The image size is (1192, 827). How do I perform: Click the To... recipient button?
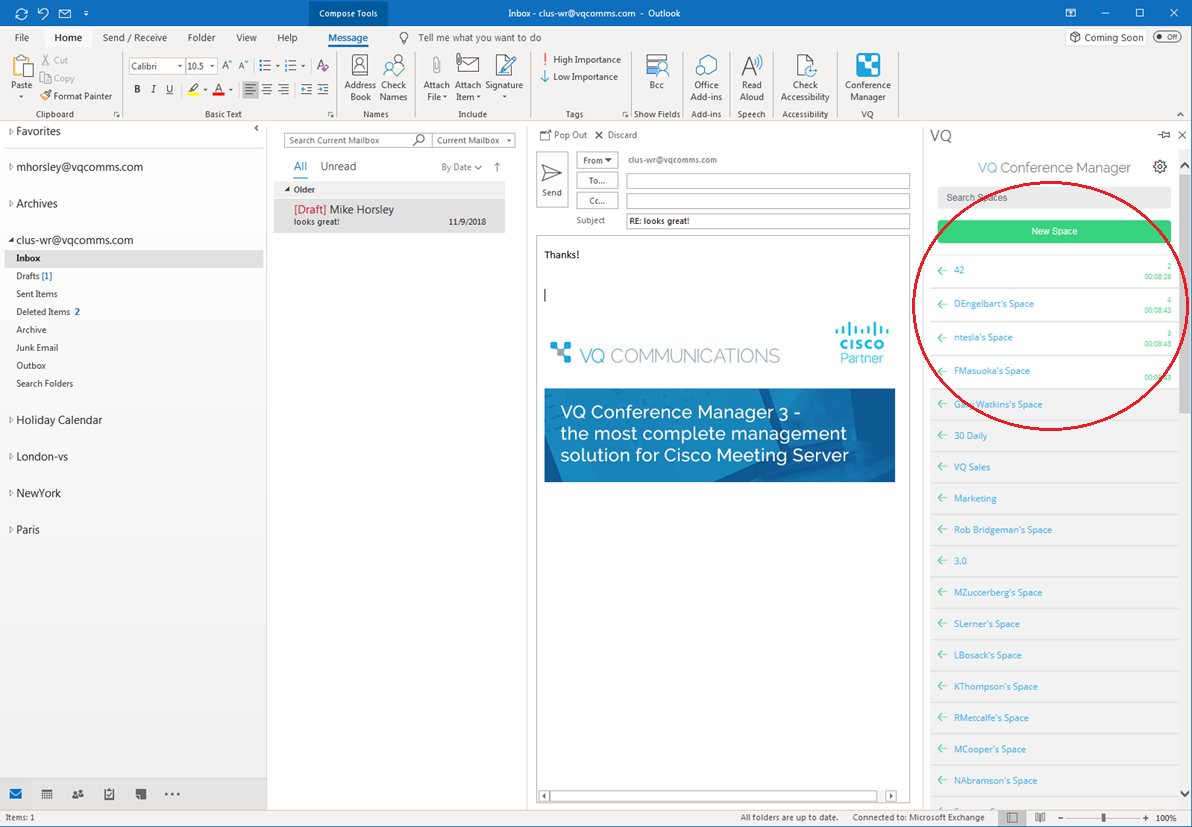pos(598,181)
